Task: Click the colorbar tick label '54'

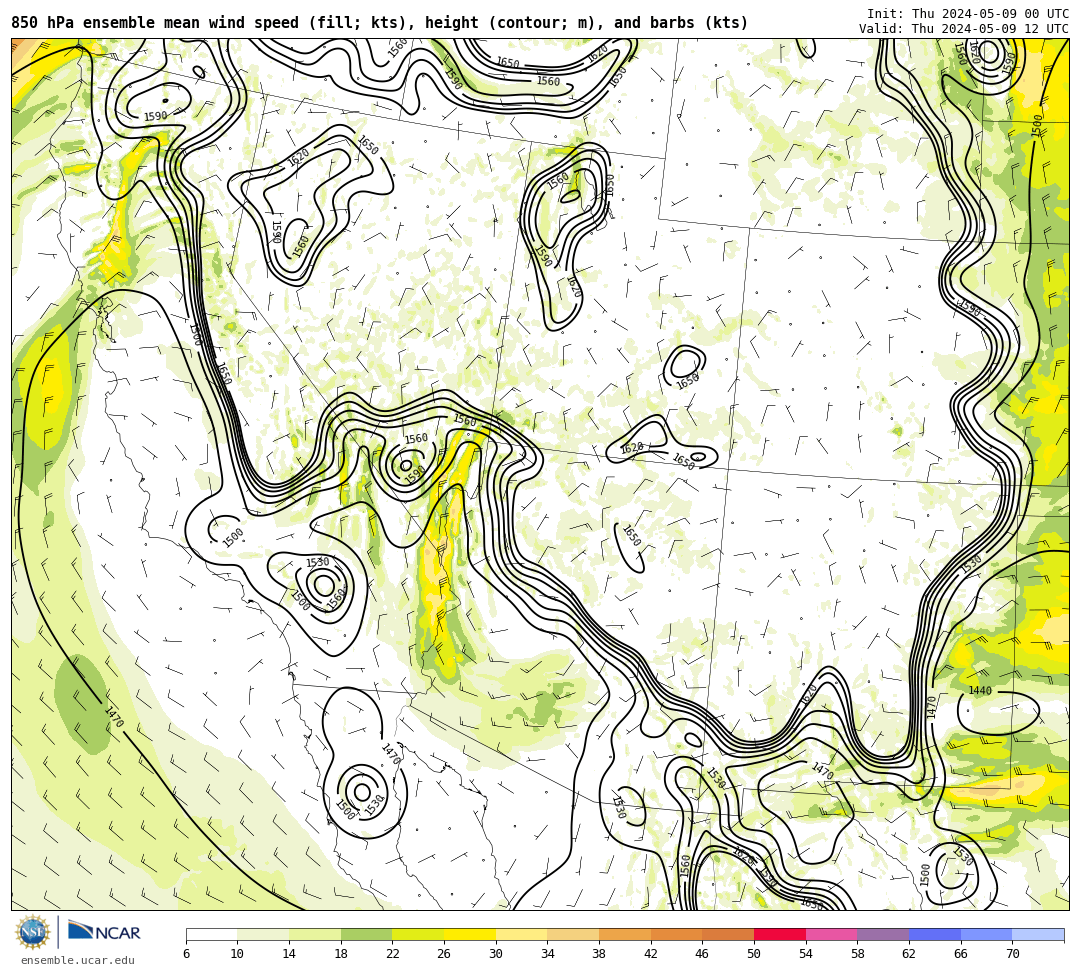Action: tap(805, 954)
